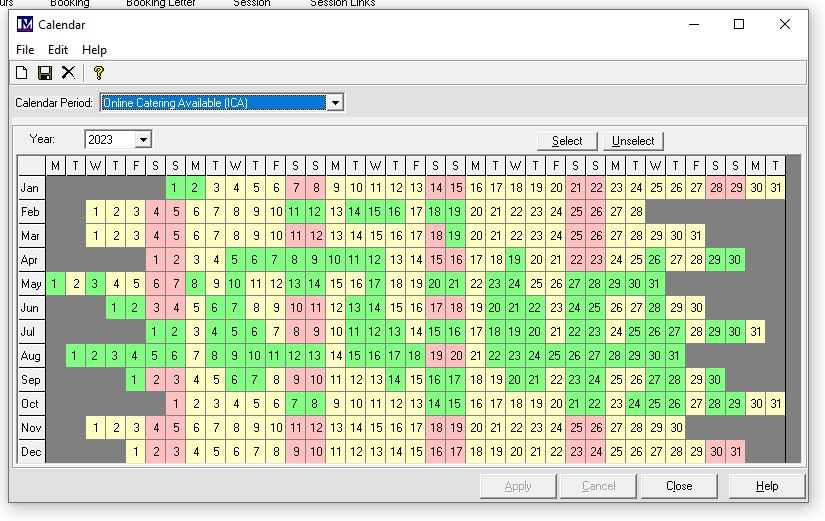Select the Aug row header
Viewport: 825px width, 521px height.
click(x=32, y=356)
